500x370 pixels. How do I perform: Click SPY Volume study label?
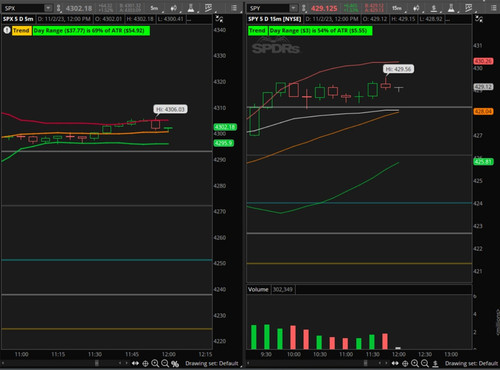click(258, 289)
